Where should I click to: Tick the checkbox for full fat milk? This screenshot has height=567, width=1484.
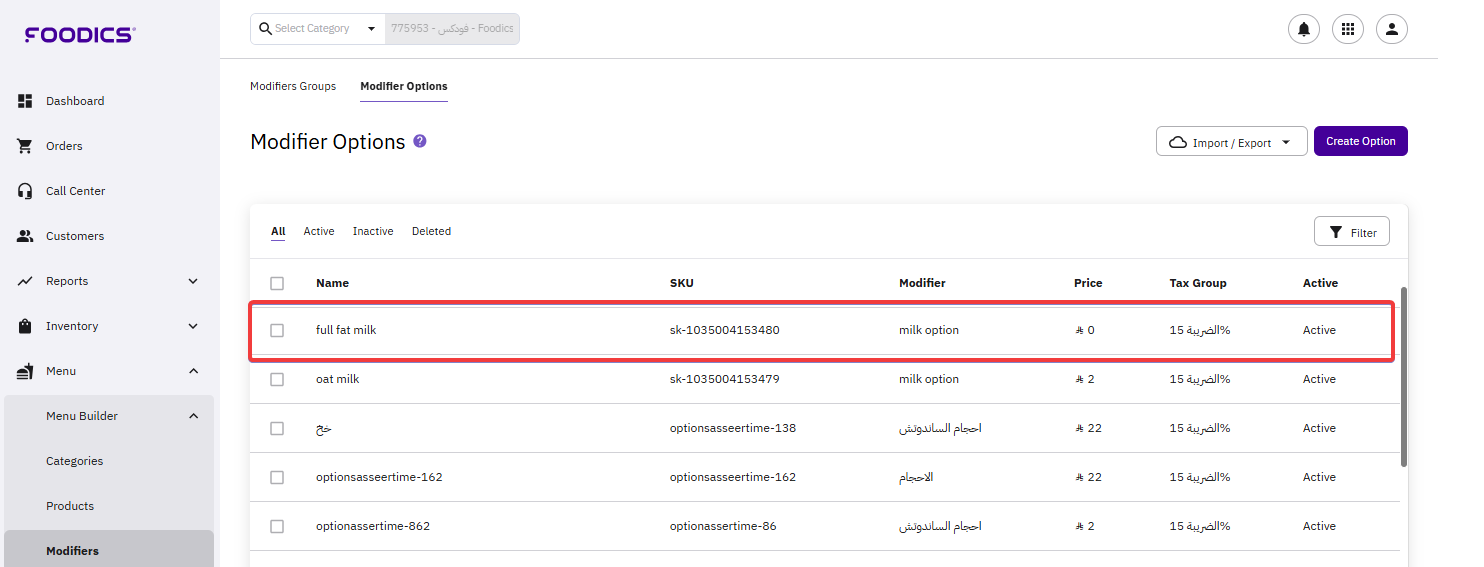(277, 330)
